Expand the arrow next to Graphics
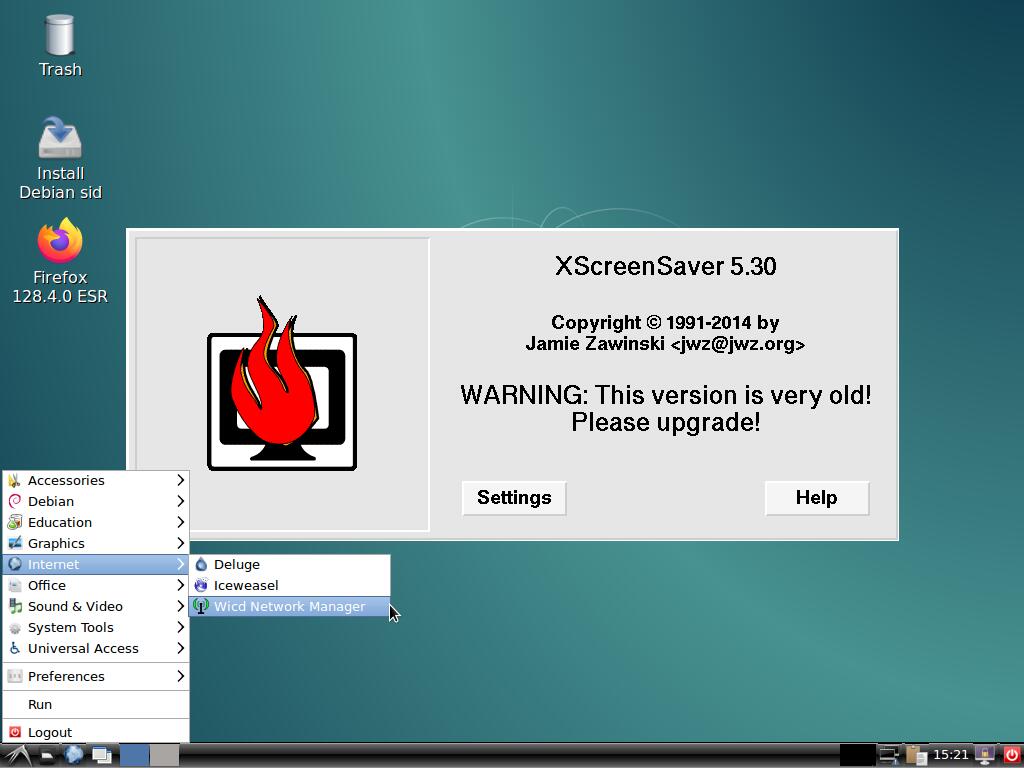 [x=181, y=543]
